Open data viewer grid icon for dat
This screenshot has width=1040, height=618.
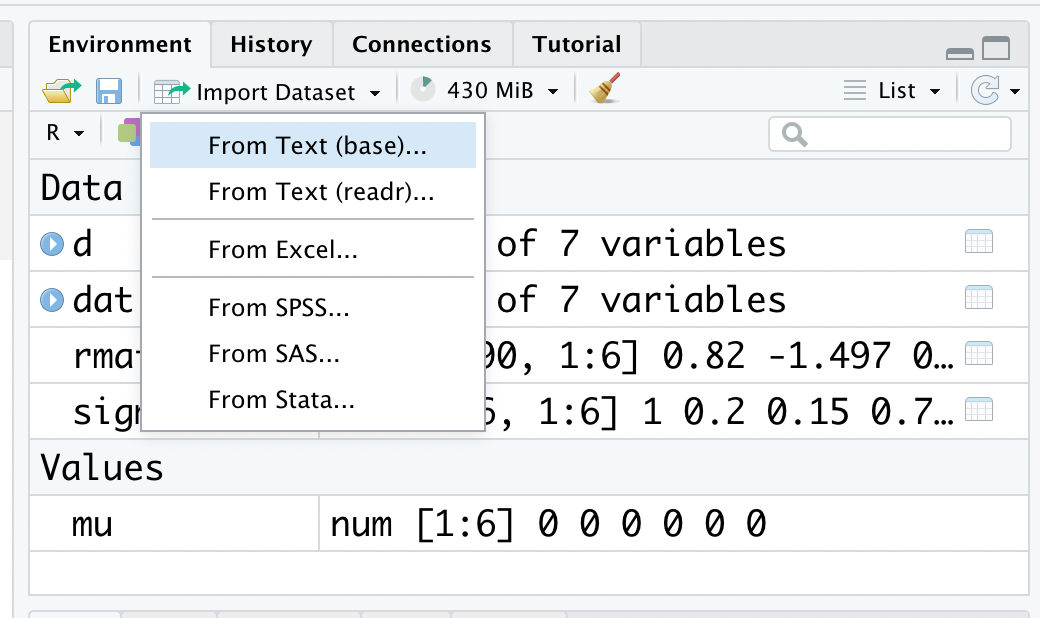tap(978, 298)
